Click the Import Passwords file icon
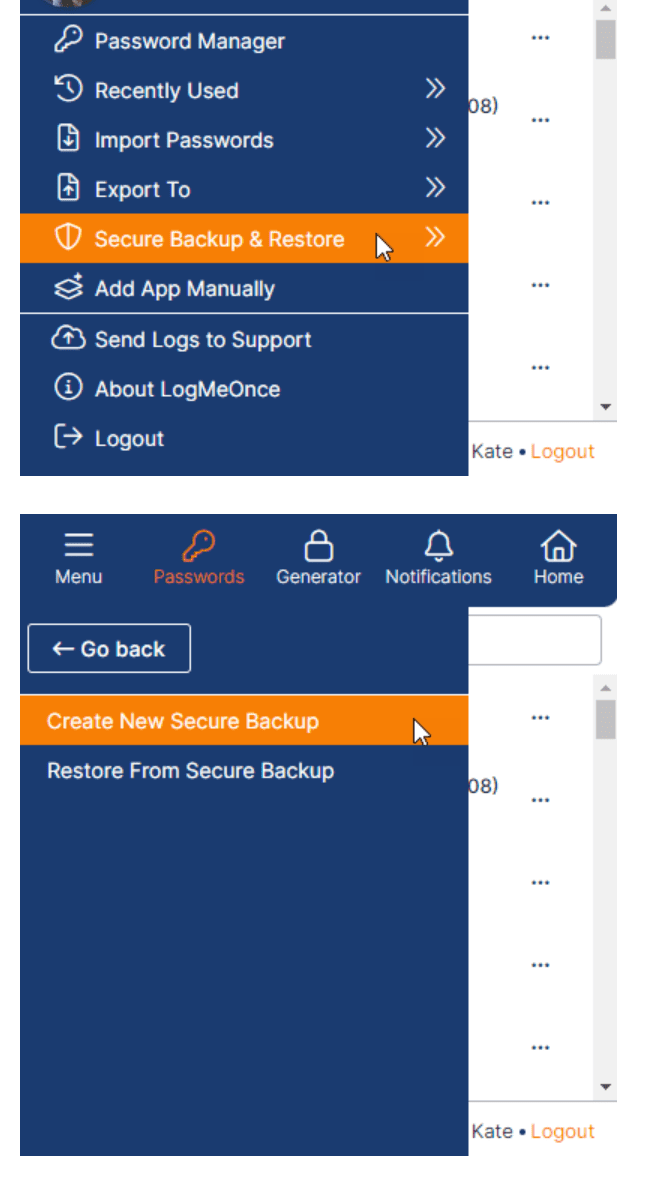 [68, 139]
